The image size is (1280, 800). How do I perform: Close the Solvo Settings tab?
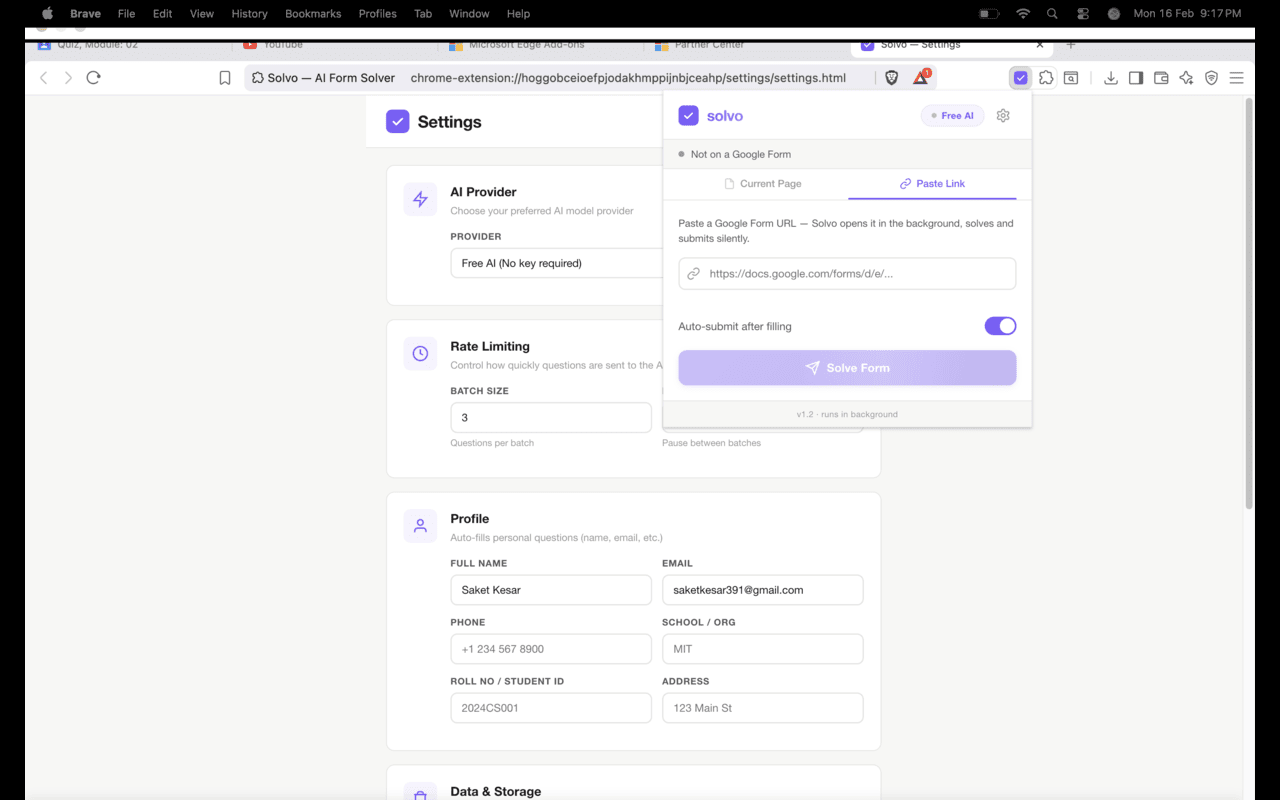1040,46
